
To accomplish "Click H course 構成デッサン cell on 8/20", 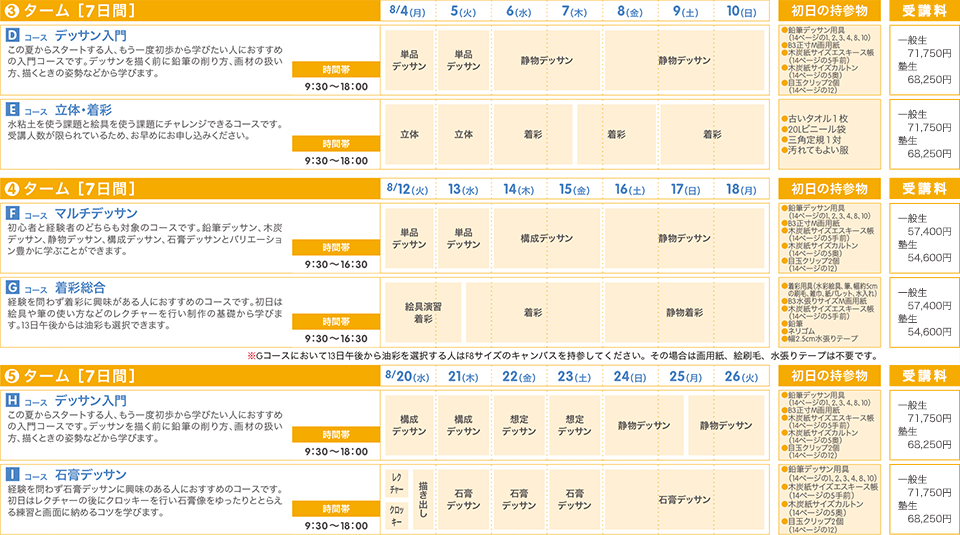I will click(x=409, y=425).
